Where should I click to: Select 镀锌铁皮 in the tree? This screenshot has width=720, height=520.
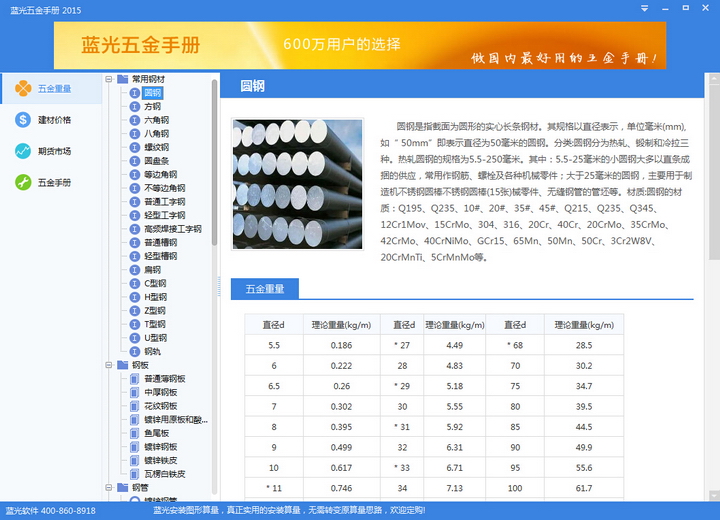(x=161, y=460)
